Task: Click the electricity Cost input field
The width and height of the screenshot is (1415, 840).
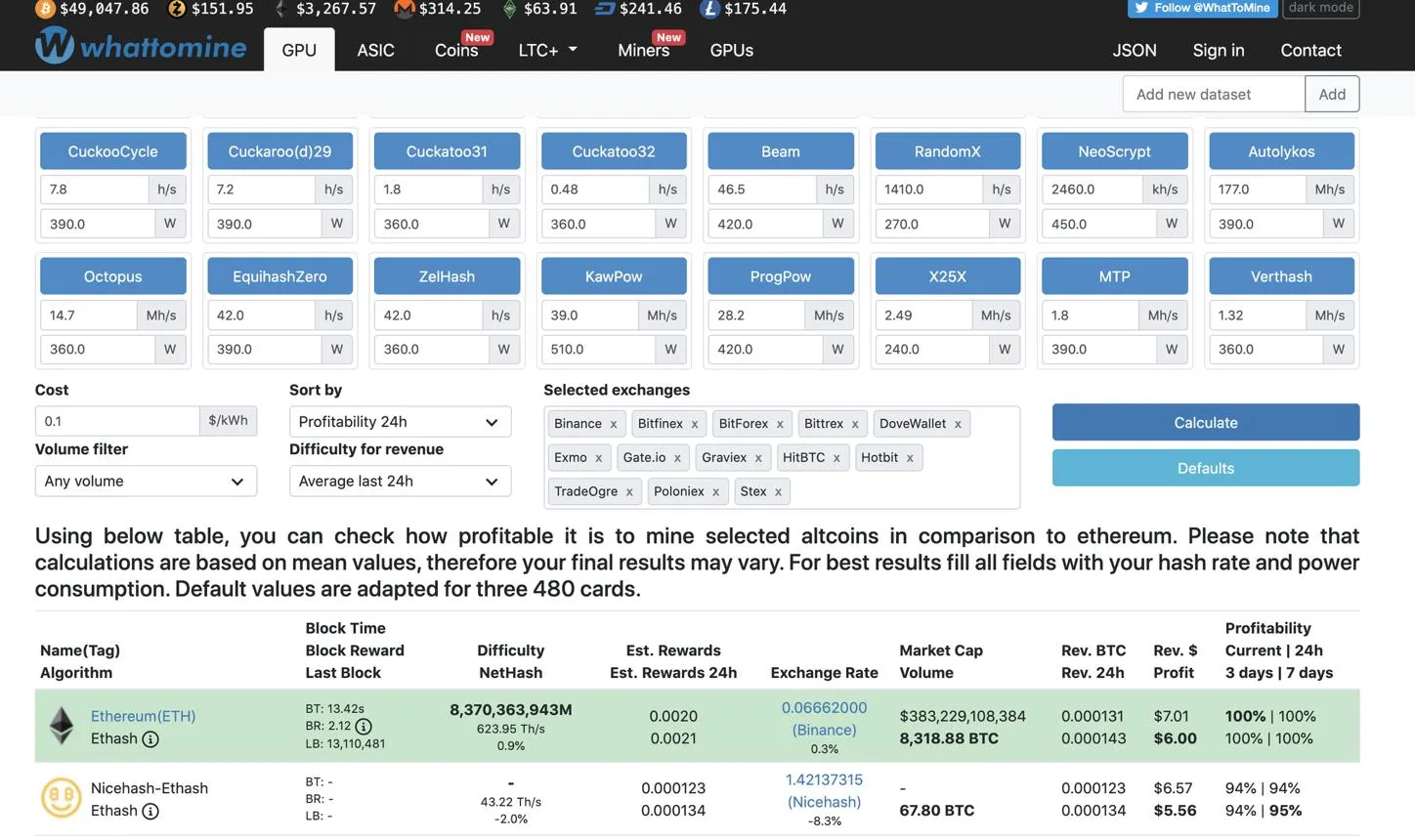Action: pyautogui.click(x=117, y=421)
